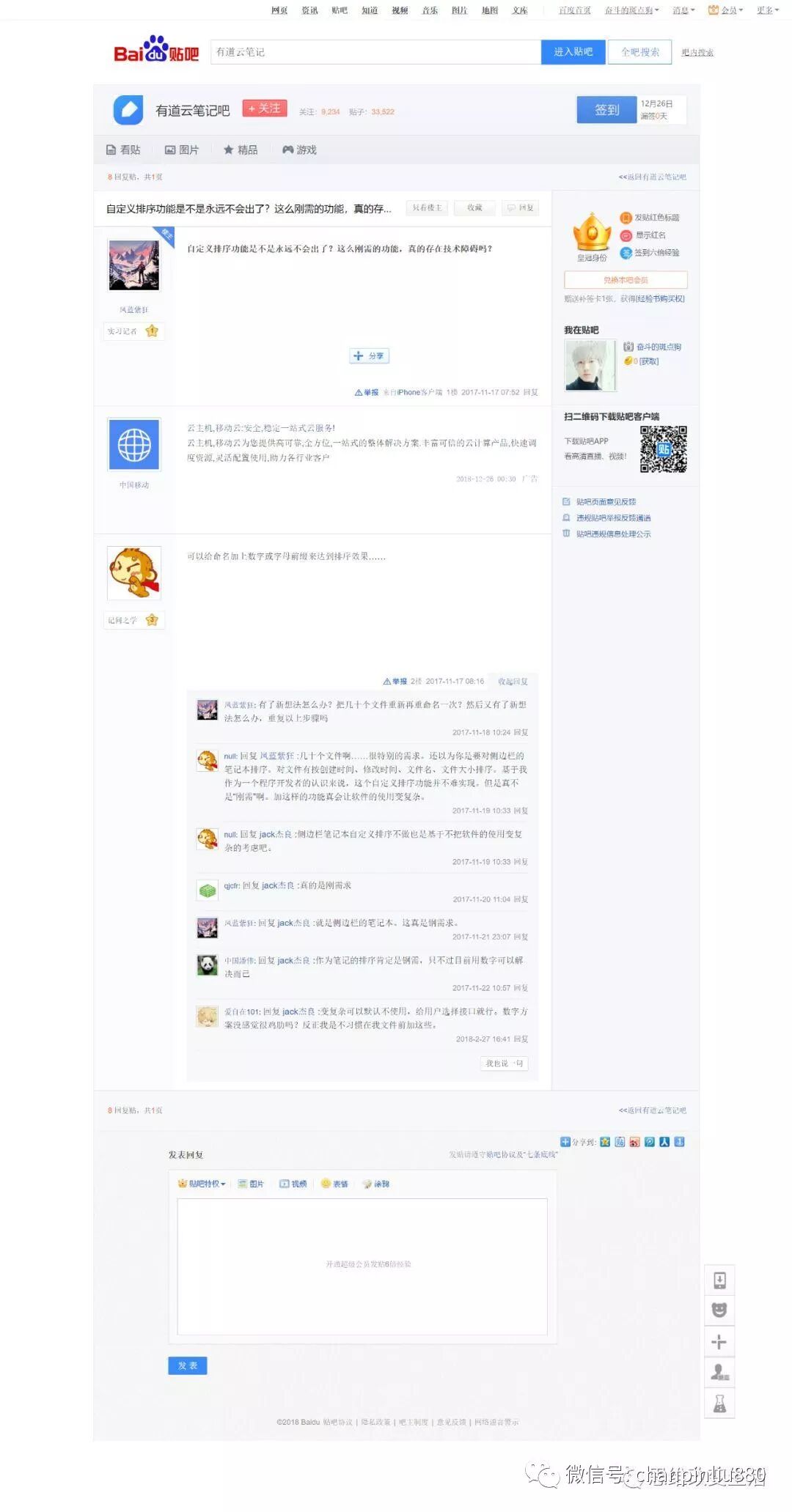This screenshot has height=1512, width=792.
Task: Open 网页 in top navigation
Action: point(279,10)
